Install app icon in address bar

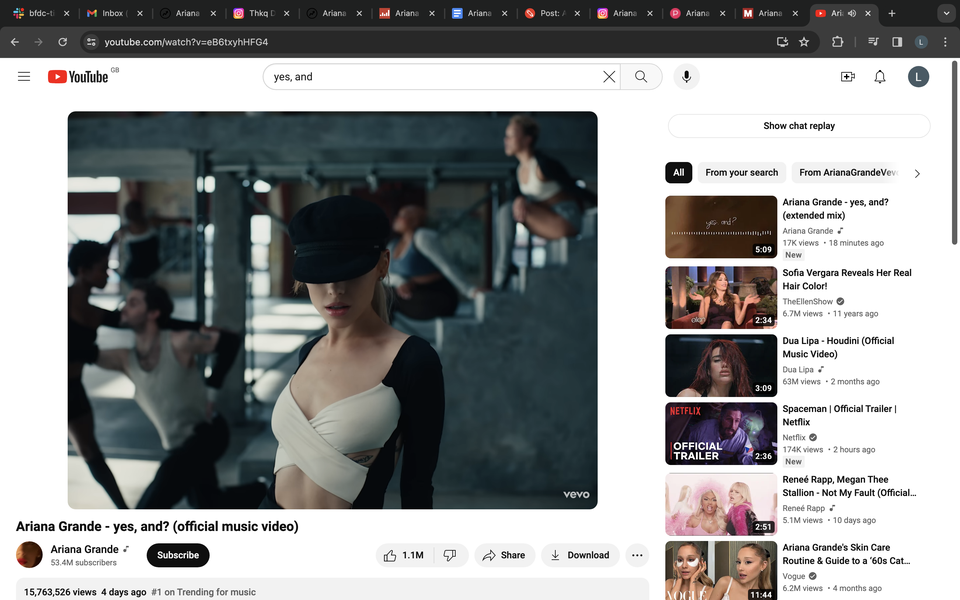(x=782, y=42)
